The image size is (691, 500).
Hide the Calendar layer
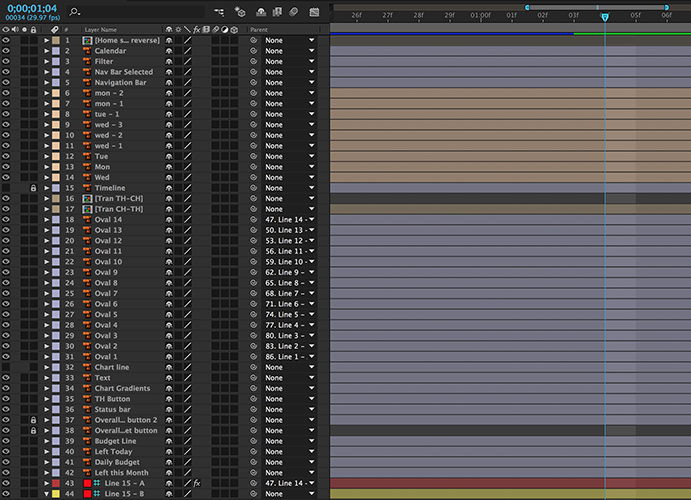click(6, 51)
